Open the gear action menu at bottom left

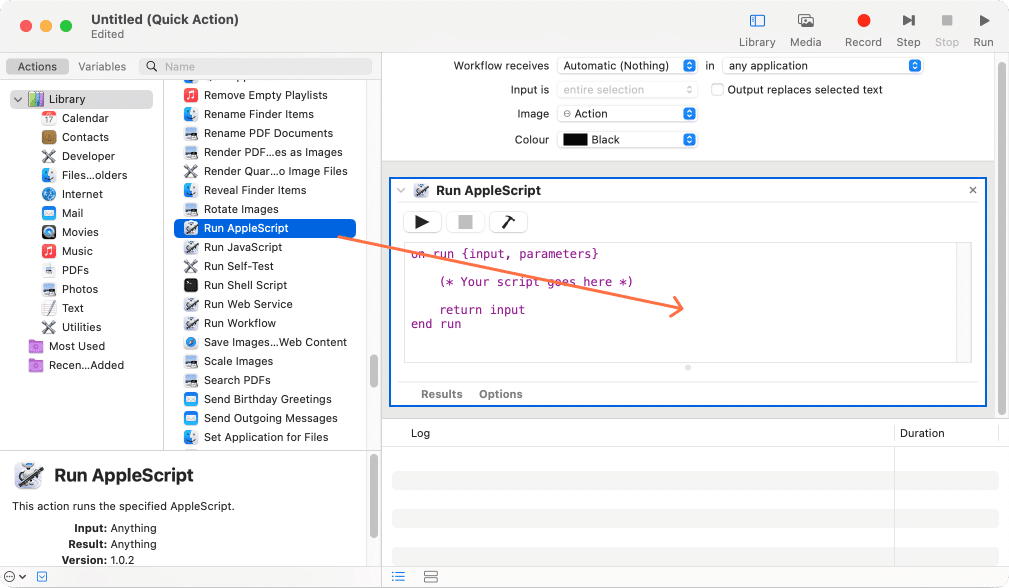click(x=14, y=576)
